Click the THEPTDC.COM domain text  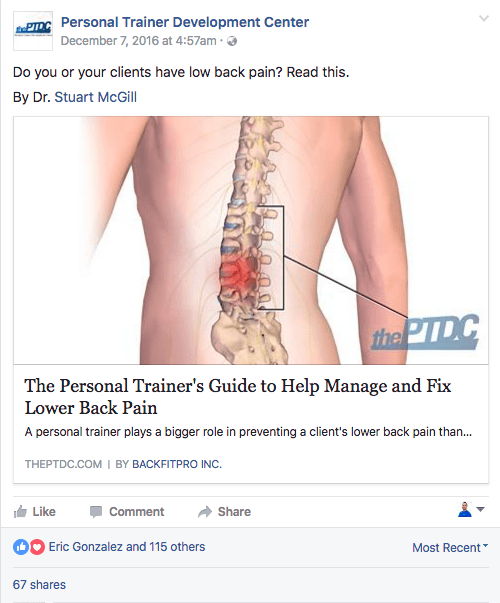63,464
